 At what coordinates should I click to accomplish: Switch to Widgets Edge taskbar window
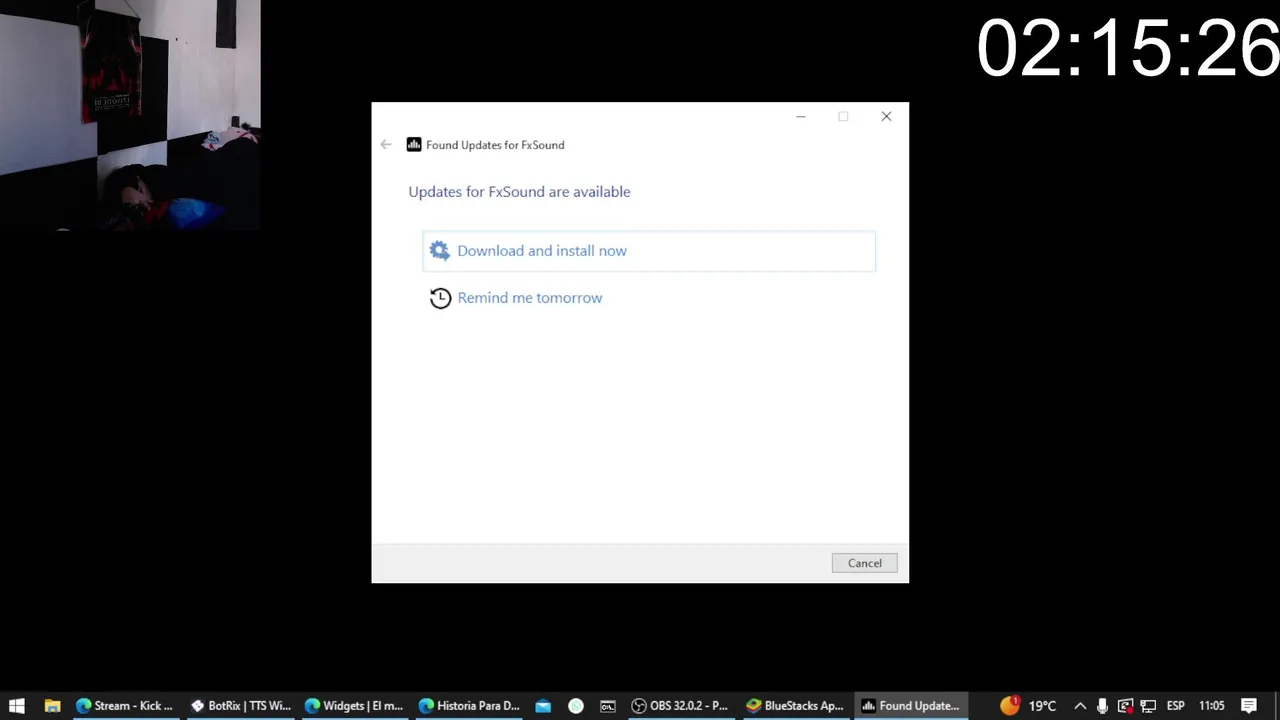[354, 706]
